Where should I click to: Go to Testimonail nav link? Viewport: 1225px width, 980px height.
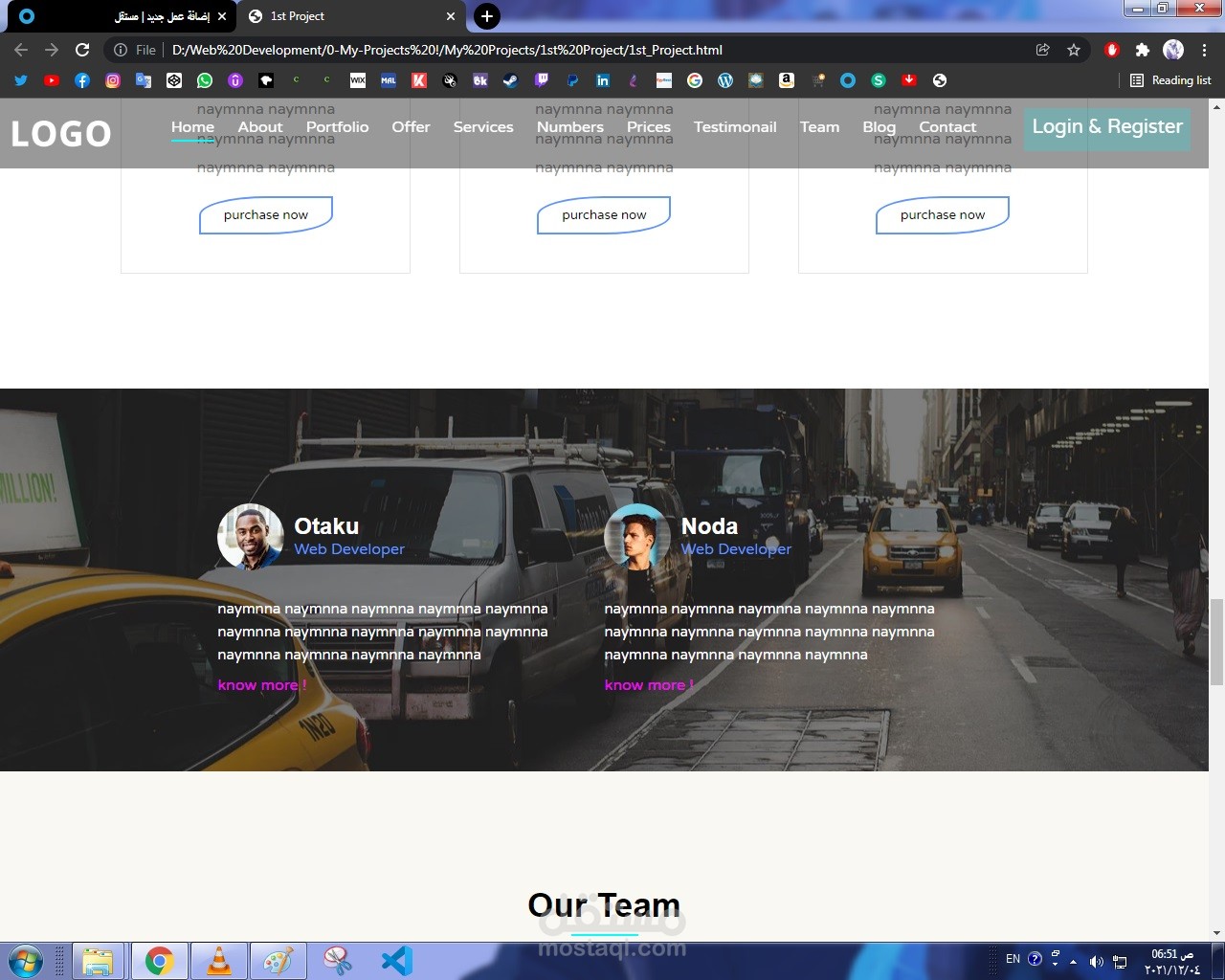point(735,126)
